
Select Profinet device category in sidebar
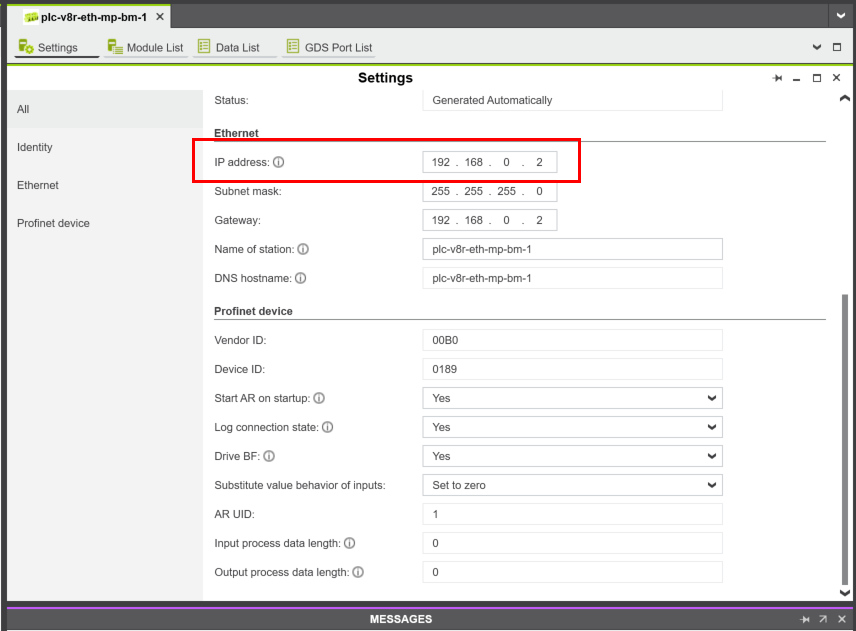(x=53, y=223)
